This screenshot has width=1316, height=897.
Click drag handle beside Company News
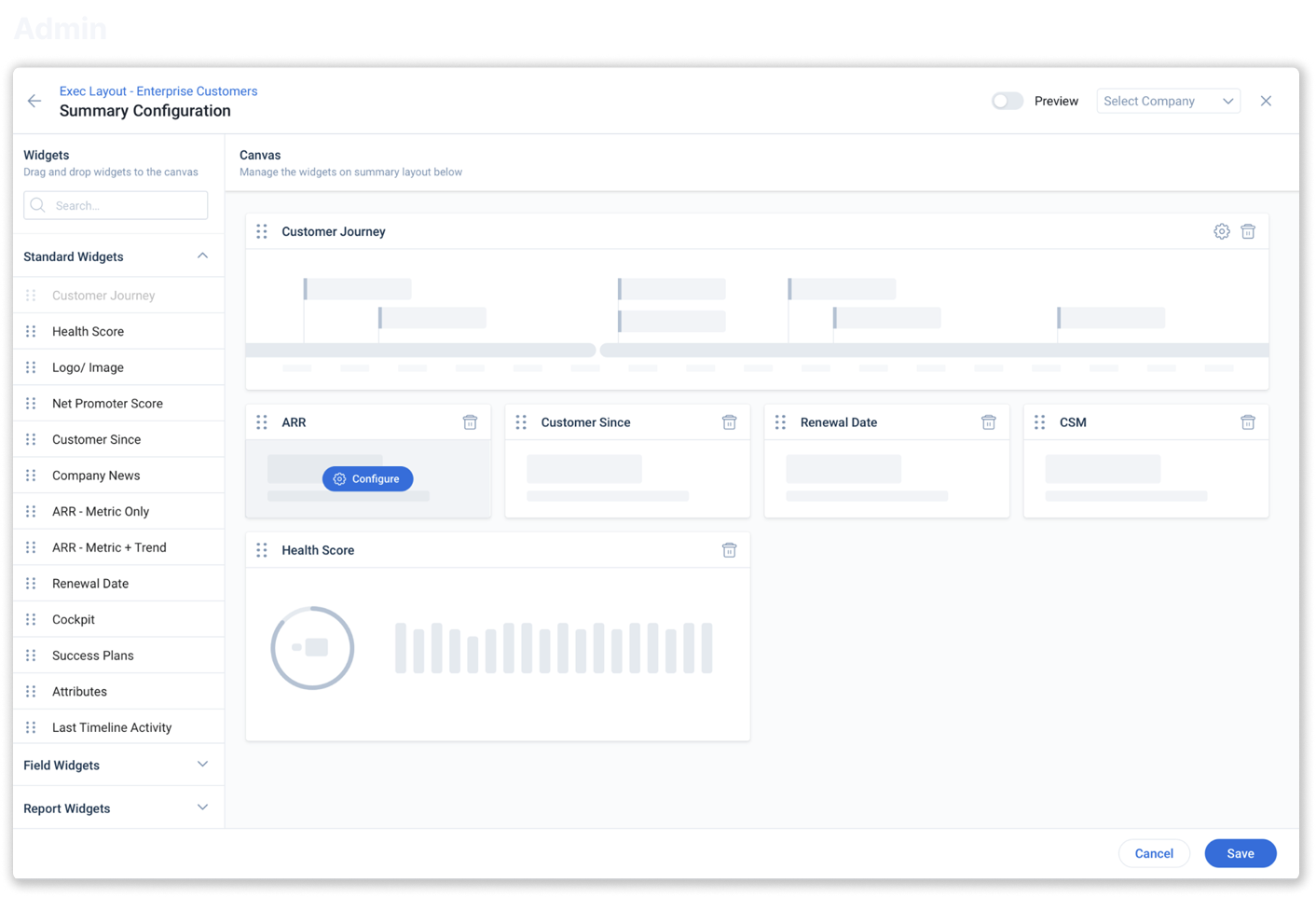click(x=31, y=476)
